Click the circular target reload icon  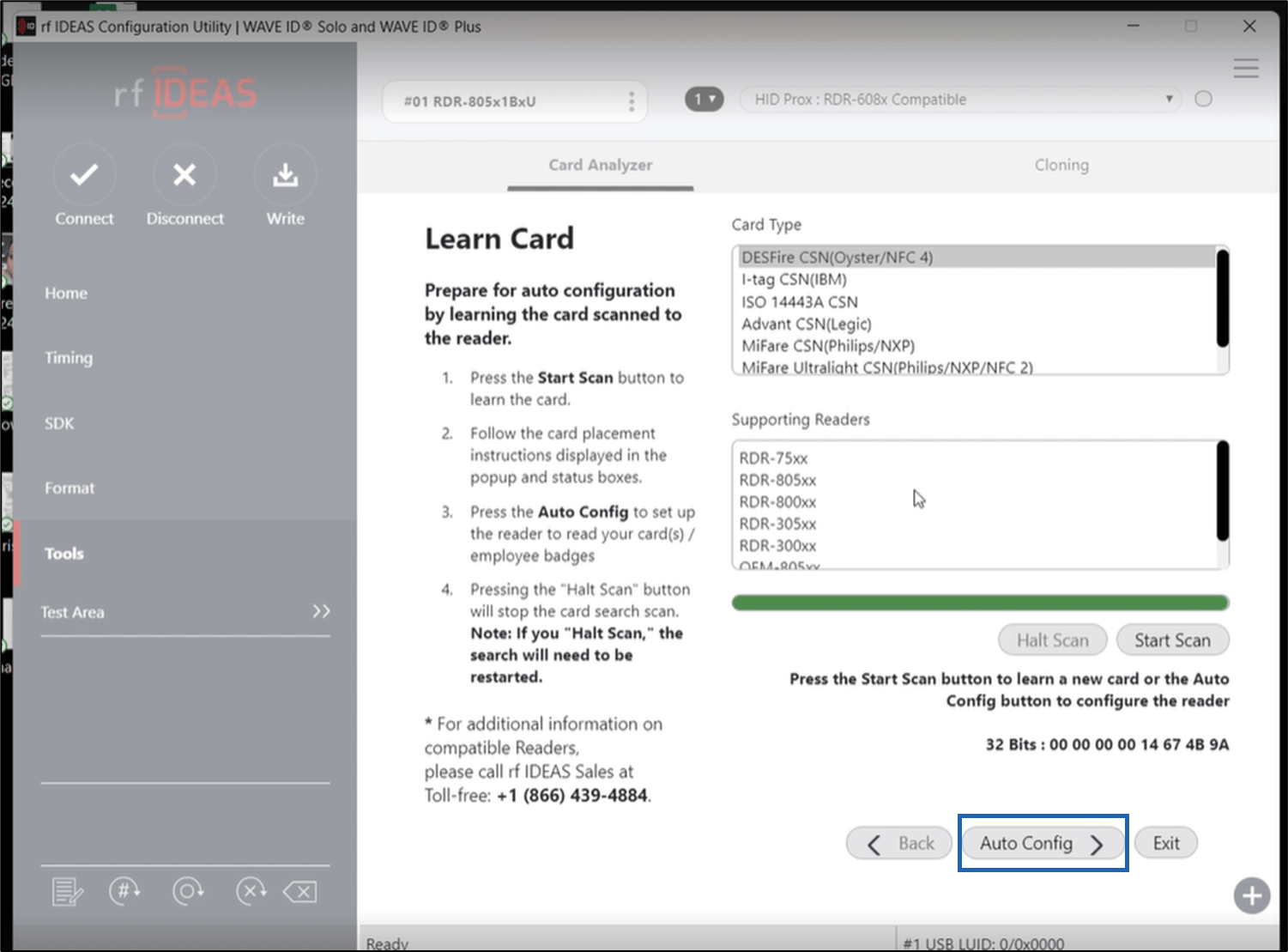[x=188, y=891]
